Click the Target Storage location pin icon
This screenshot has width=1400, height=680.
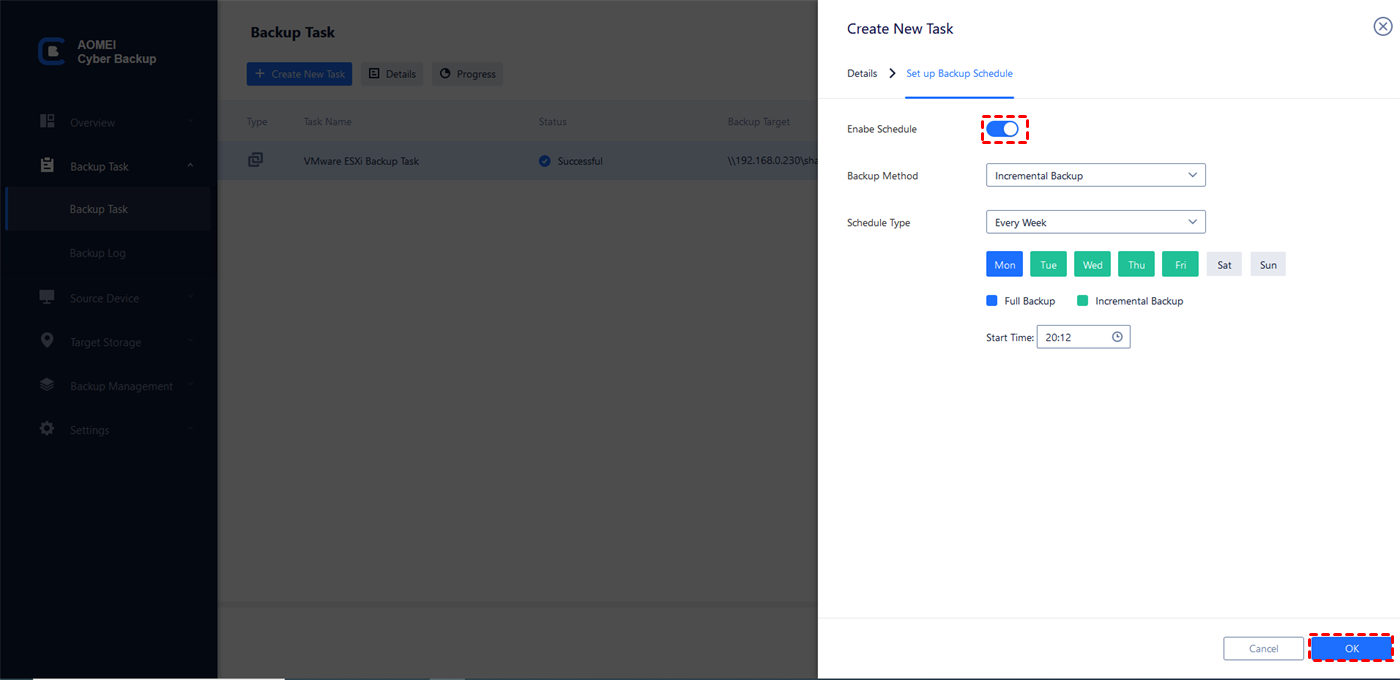[47, 341]
